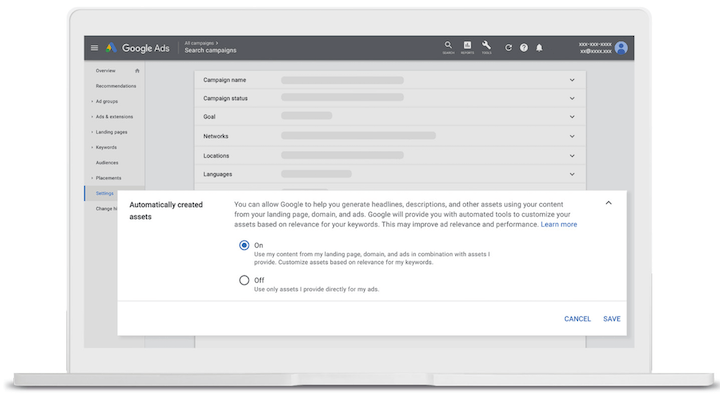The width and height of the screenshot is (720, 394).
Task: Open Settings in the sidebar
Action: [105, 193]
